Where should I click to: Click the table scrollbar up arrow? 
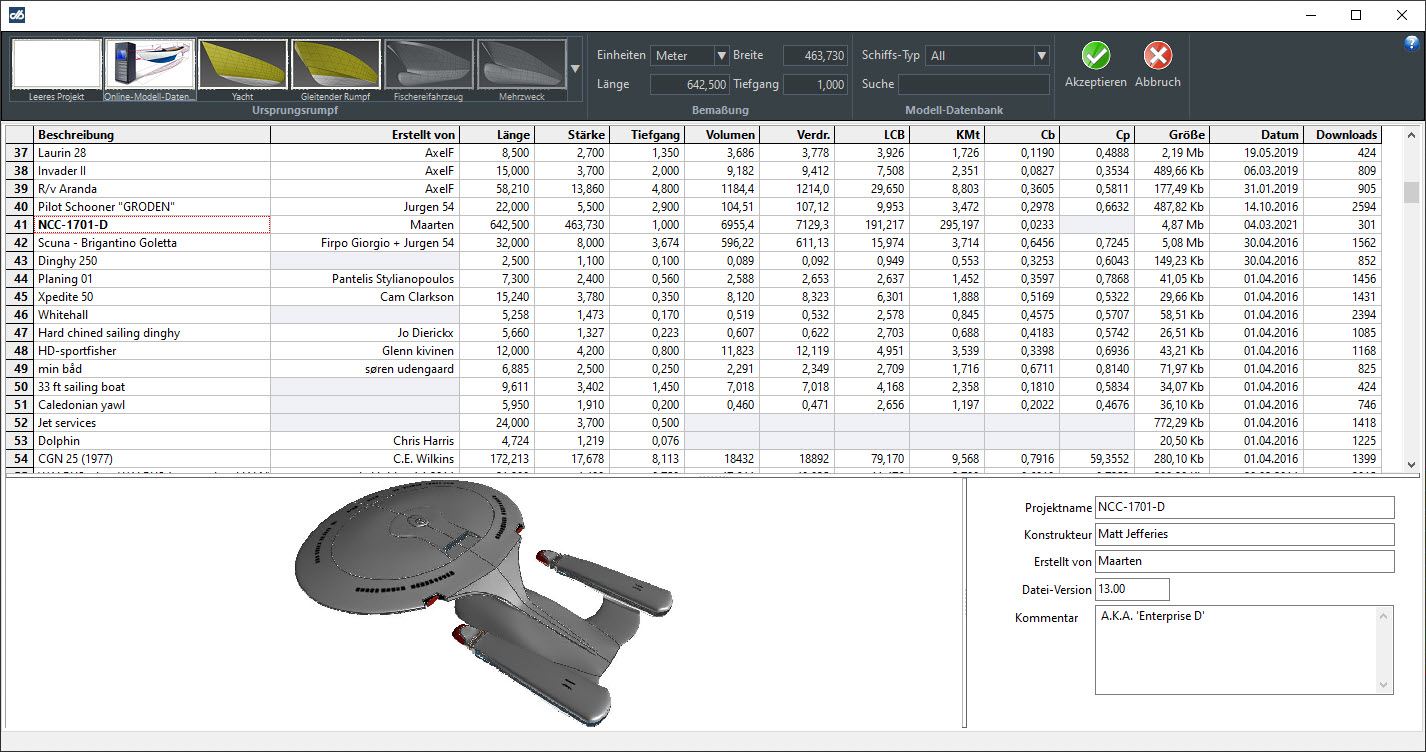[x=1411, y=134]
